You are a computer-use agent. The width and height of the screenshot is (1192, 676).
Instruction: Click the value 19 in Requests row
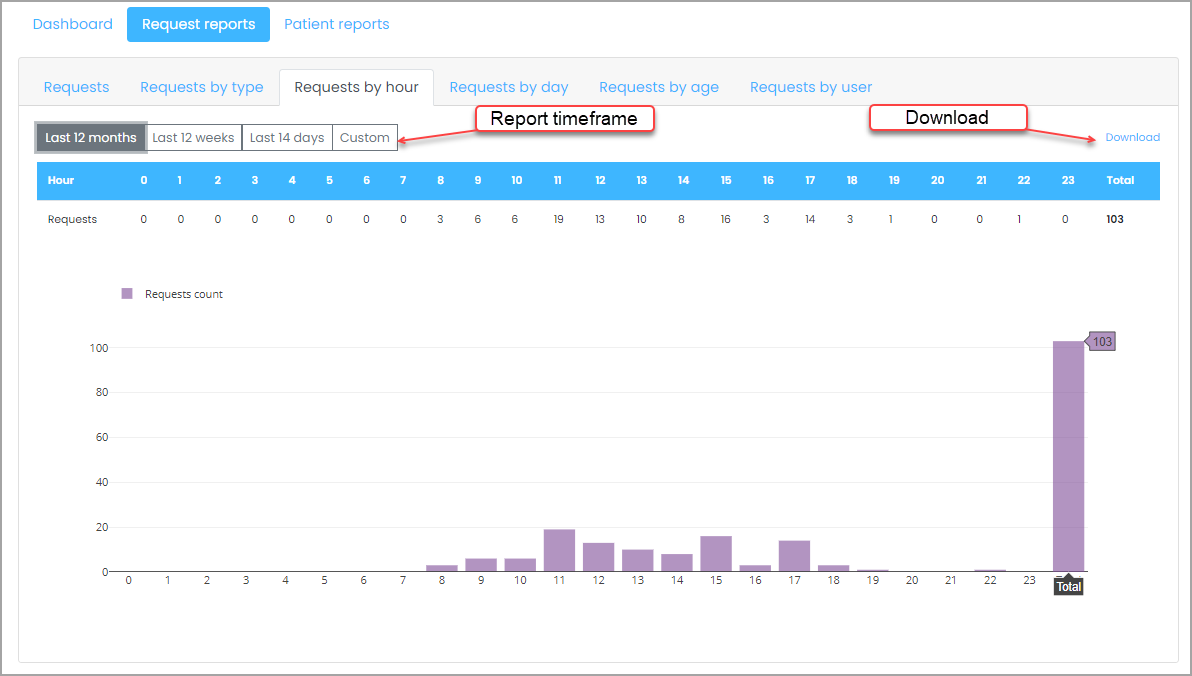point(559,219)
